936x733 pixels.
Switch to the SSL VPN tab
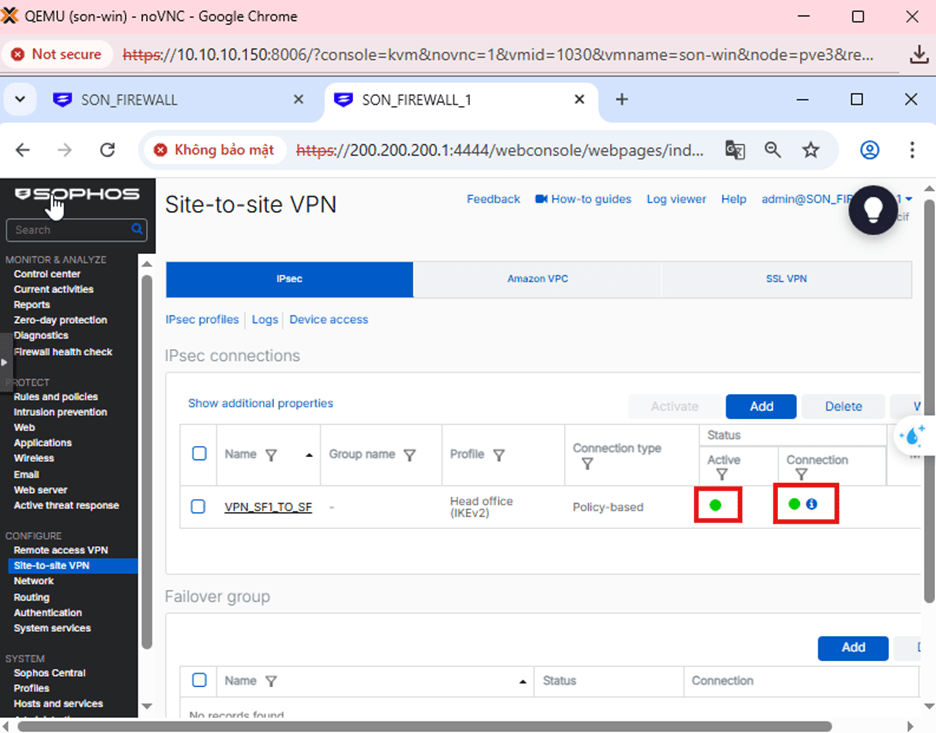(786, 279)
